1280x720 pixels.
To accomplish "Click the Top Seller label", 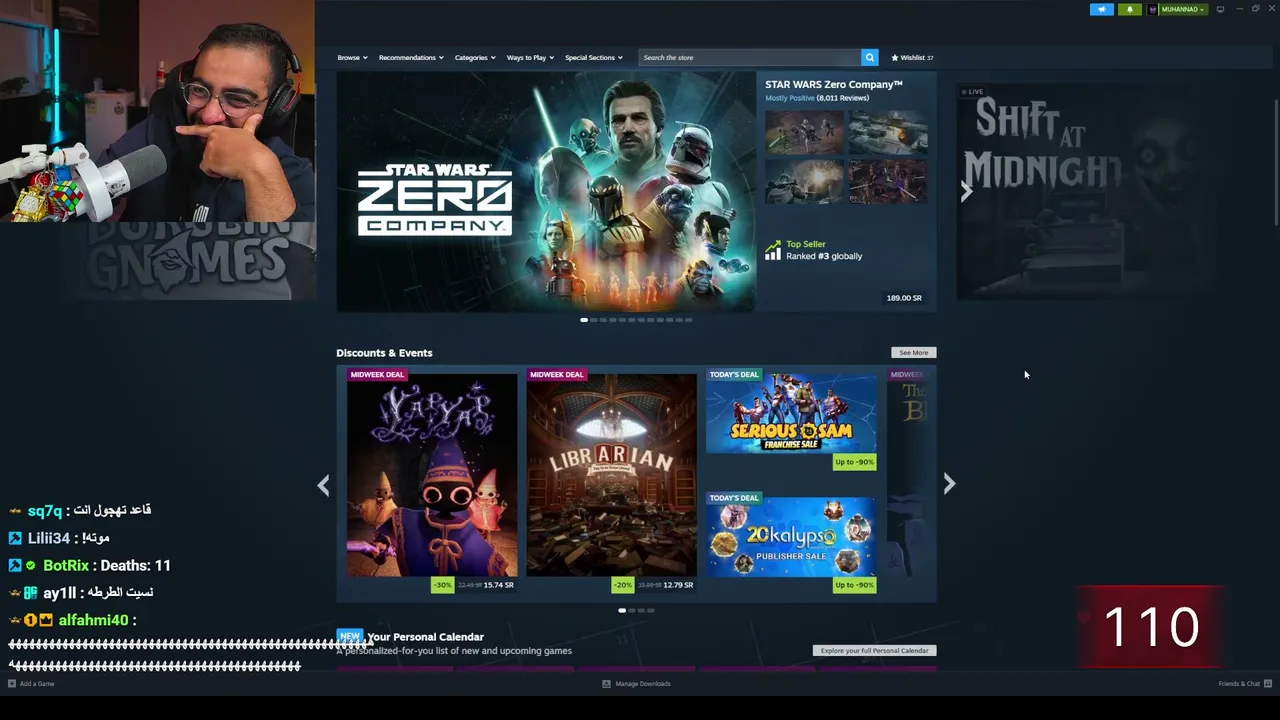I will pyautogui.click(x=806, y=244).
